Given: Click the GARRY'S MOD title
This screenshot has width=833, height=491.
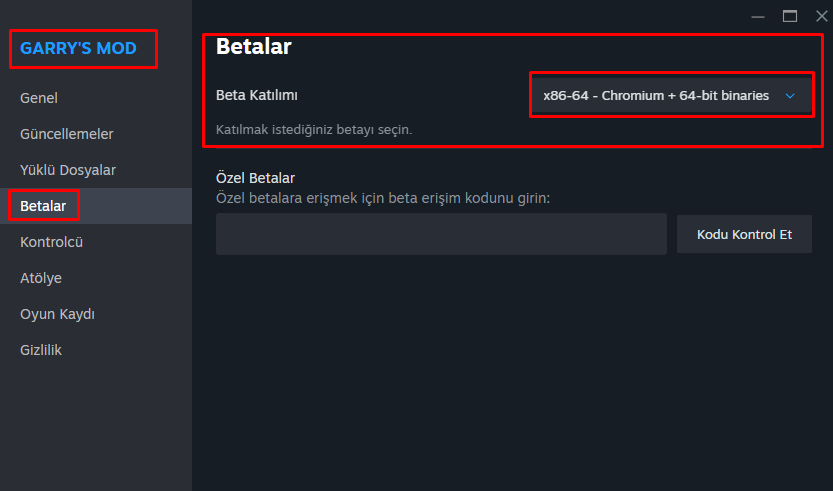Looking at the screenshot, I should coord(78,48).
